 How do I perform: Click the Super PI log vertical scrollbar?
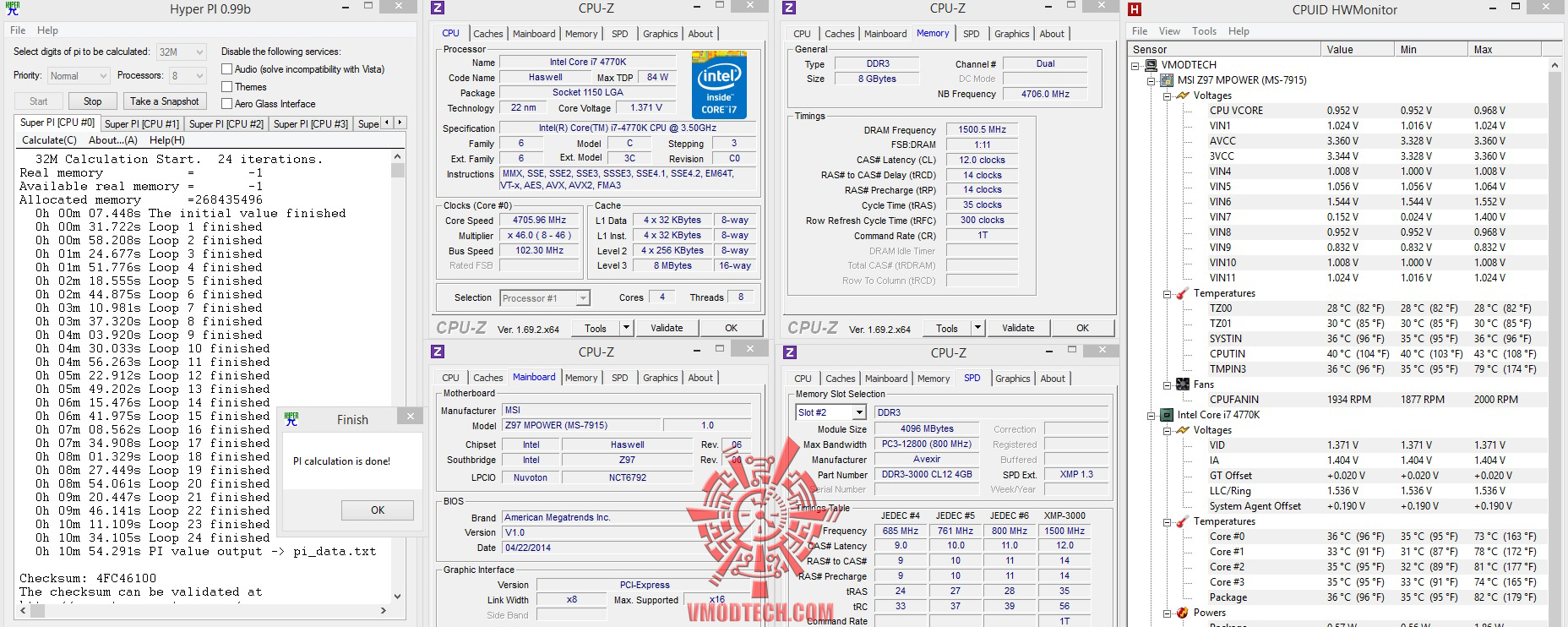click(398, 376)
